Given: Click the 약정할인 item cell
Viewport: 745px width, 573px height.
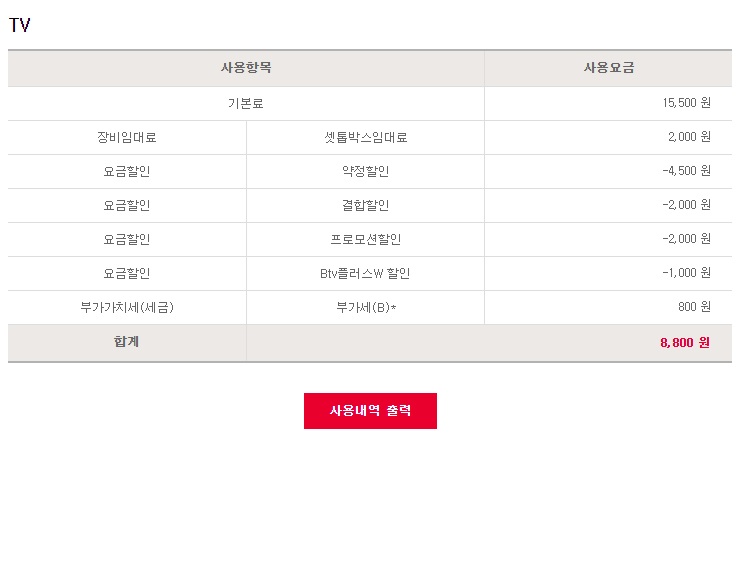Looking at the screenshot, I should (x=365, y=172).
